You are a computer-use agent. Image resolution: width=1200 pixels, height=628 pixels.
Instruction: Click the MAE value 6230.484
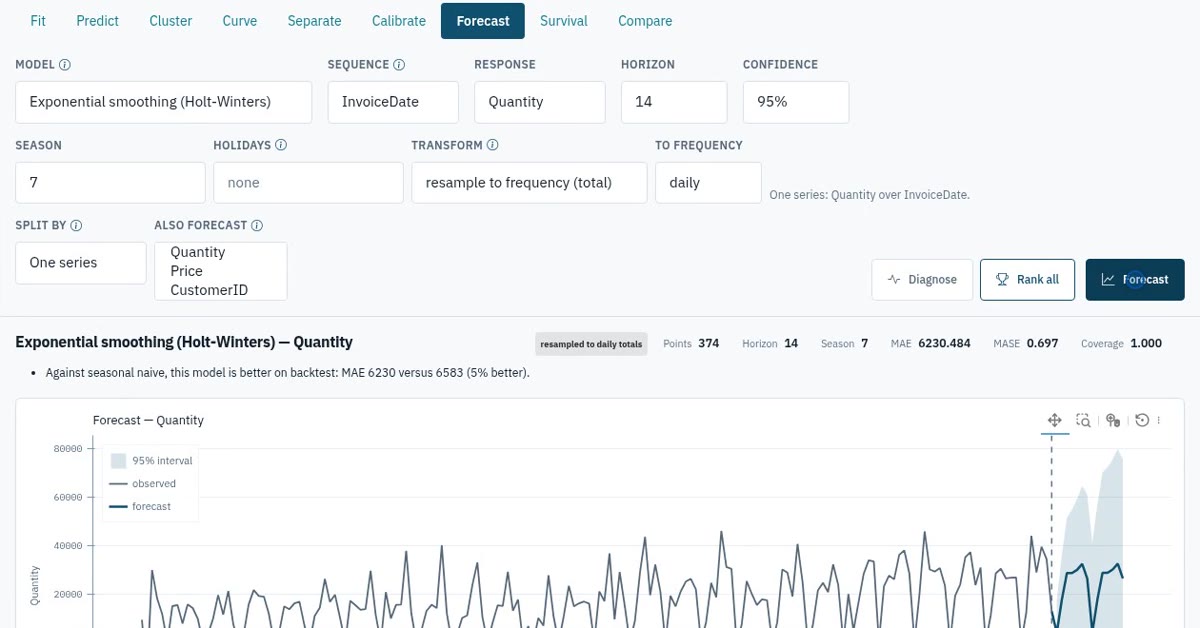pyautogui.click(x=944, y=343)
